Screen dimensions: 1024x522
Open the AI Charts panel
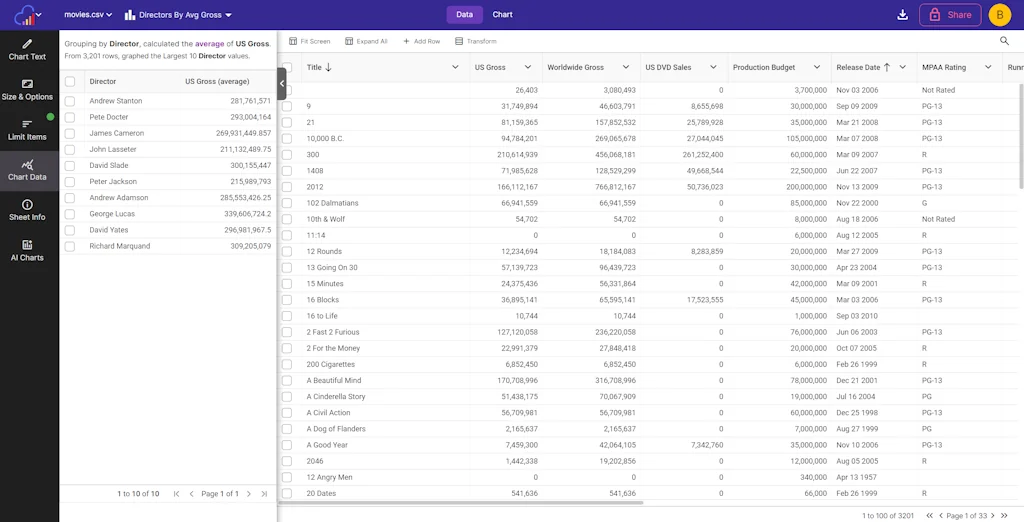pos(27,250)
